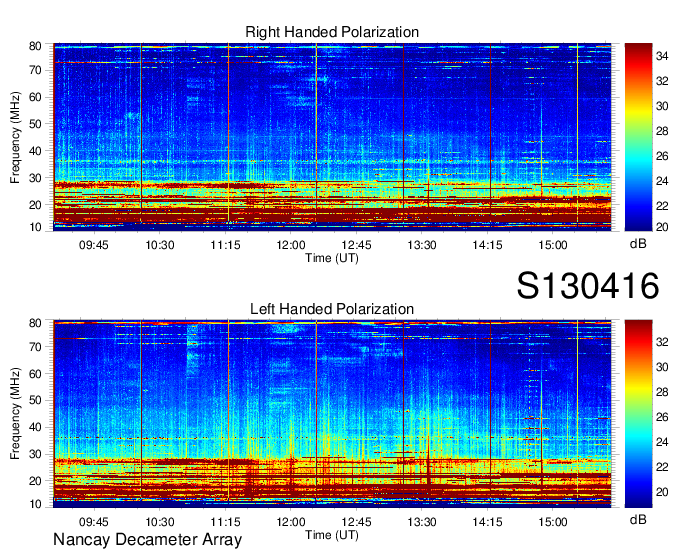Viewport: 680px width, 552px height.
Task: Click the 09:45 time tick of top plot
Action: pyautogui.click(x=94, y=245)
